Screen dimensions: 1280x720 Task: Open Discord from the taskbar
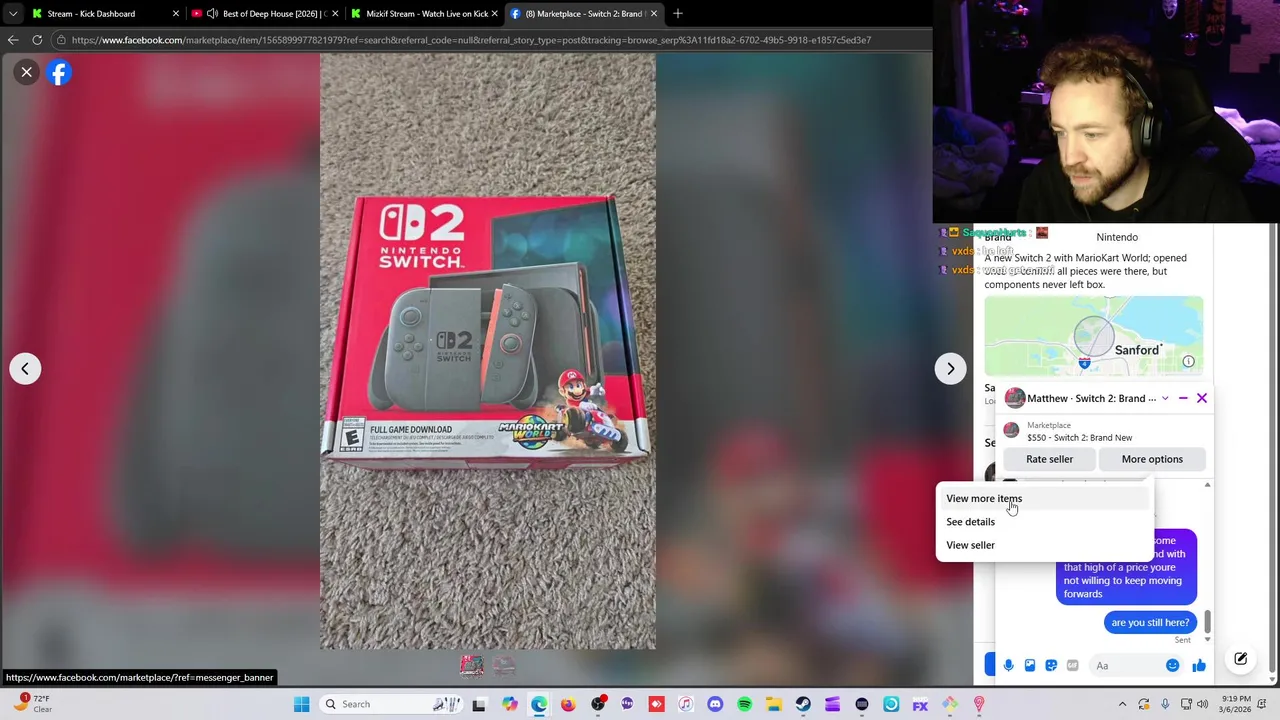click(x=715, y=704)
